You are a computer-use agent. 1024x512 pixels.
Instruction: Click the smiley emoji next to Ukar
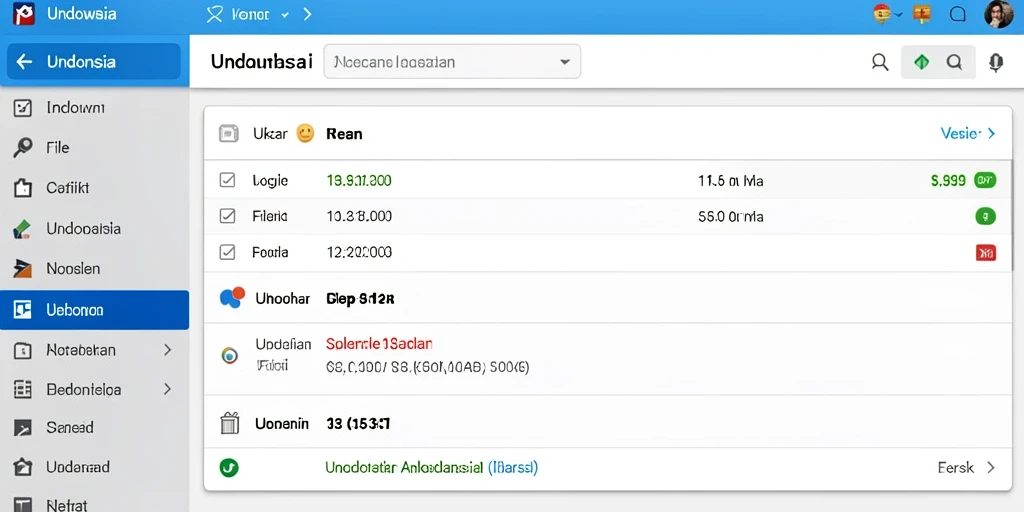click(x=305, y=133)
